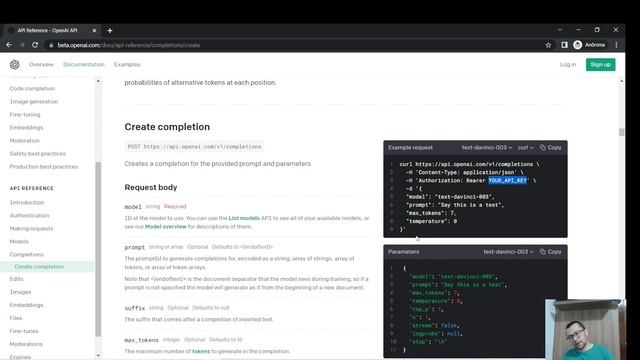Image resolution: width=640 pixels, height=360 pixels.
Task: Click the Request body heading
Action: (x=151, y=187)
